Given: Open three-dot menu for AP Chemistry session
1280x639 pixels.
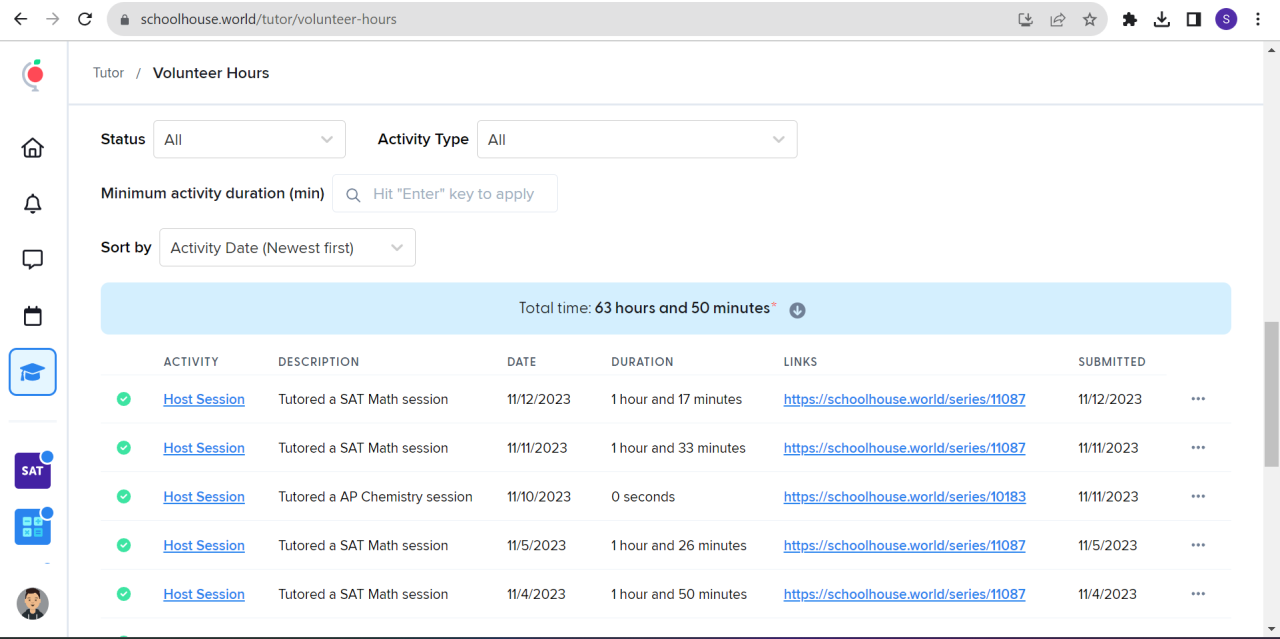Looking at the screenshot, I should tap(1198, 497).
